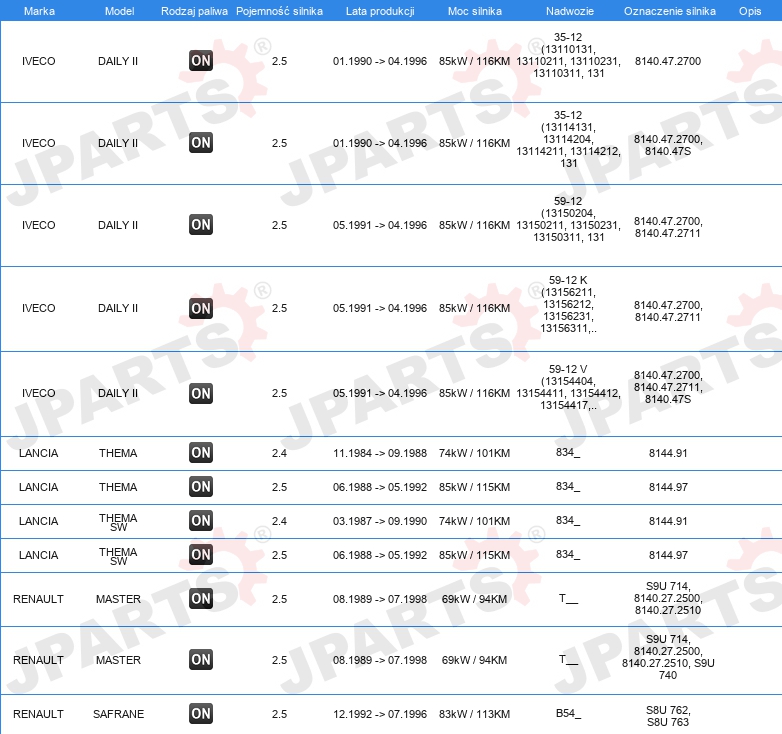Click the ON icon in the first Iveco Daily II row

pyautogui.click(x=201, y=61)
